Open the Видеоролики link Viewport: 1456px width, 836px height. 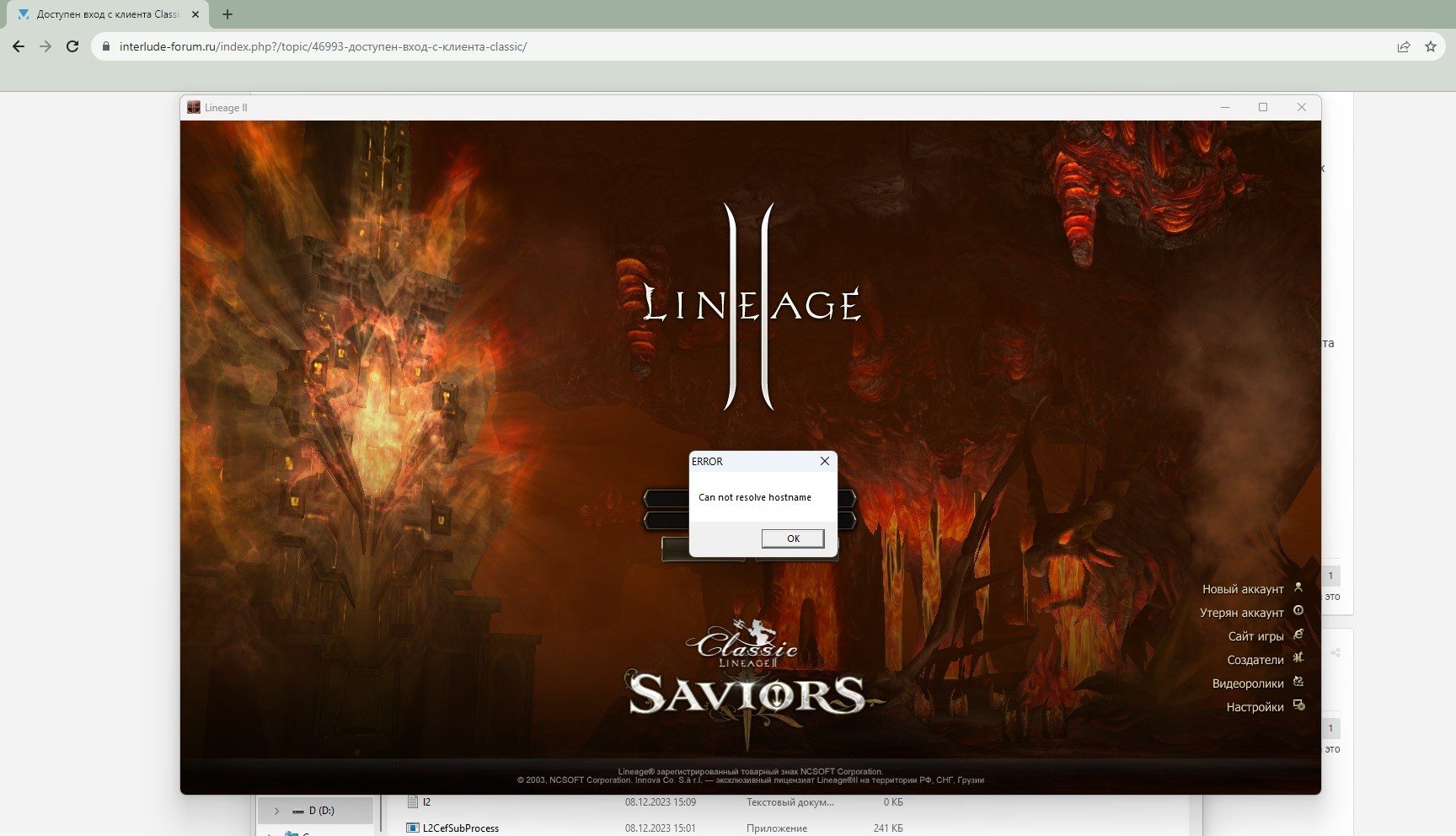point(1248,683)
